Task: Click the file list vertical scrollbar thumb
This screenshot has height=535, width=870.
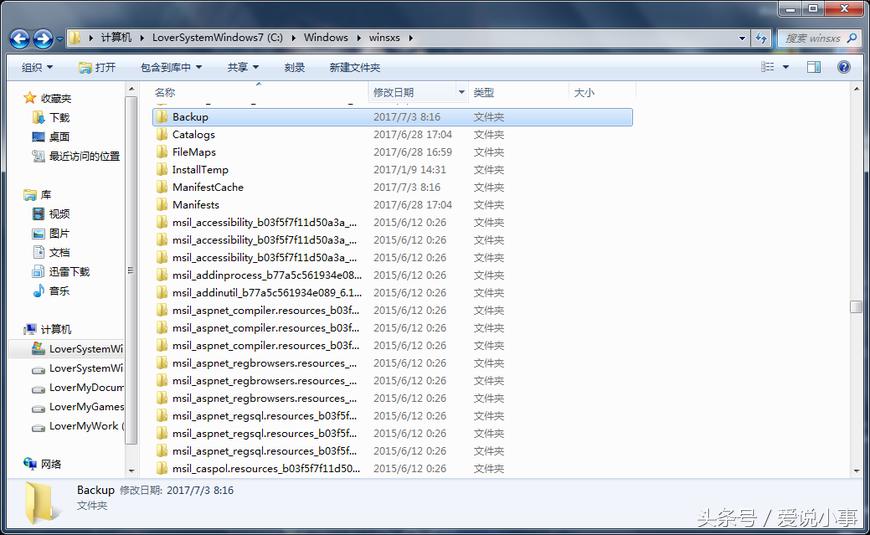Action: click(856, 306)
